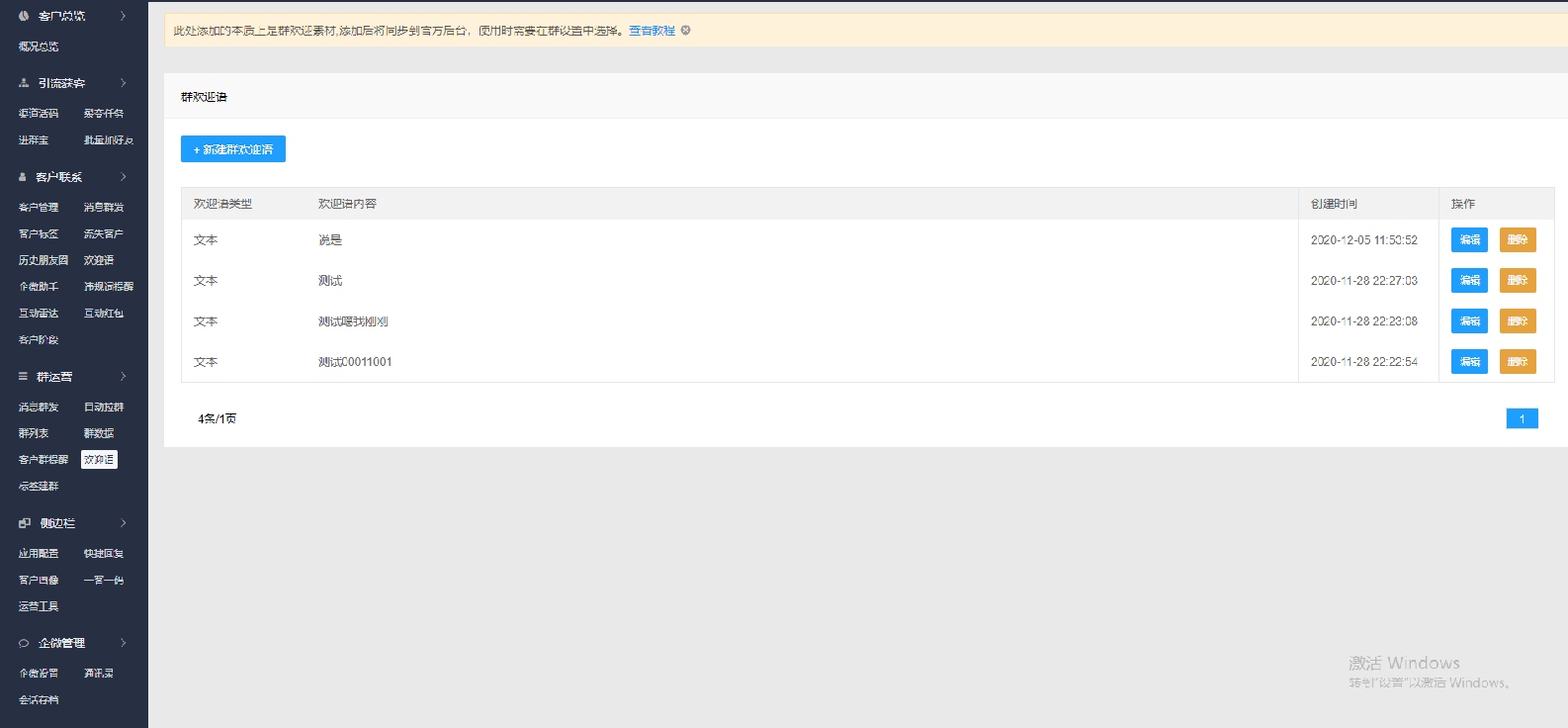Click the 欢迎语内容 column header
Screen dimensions: 1568x728
(347, 204)
